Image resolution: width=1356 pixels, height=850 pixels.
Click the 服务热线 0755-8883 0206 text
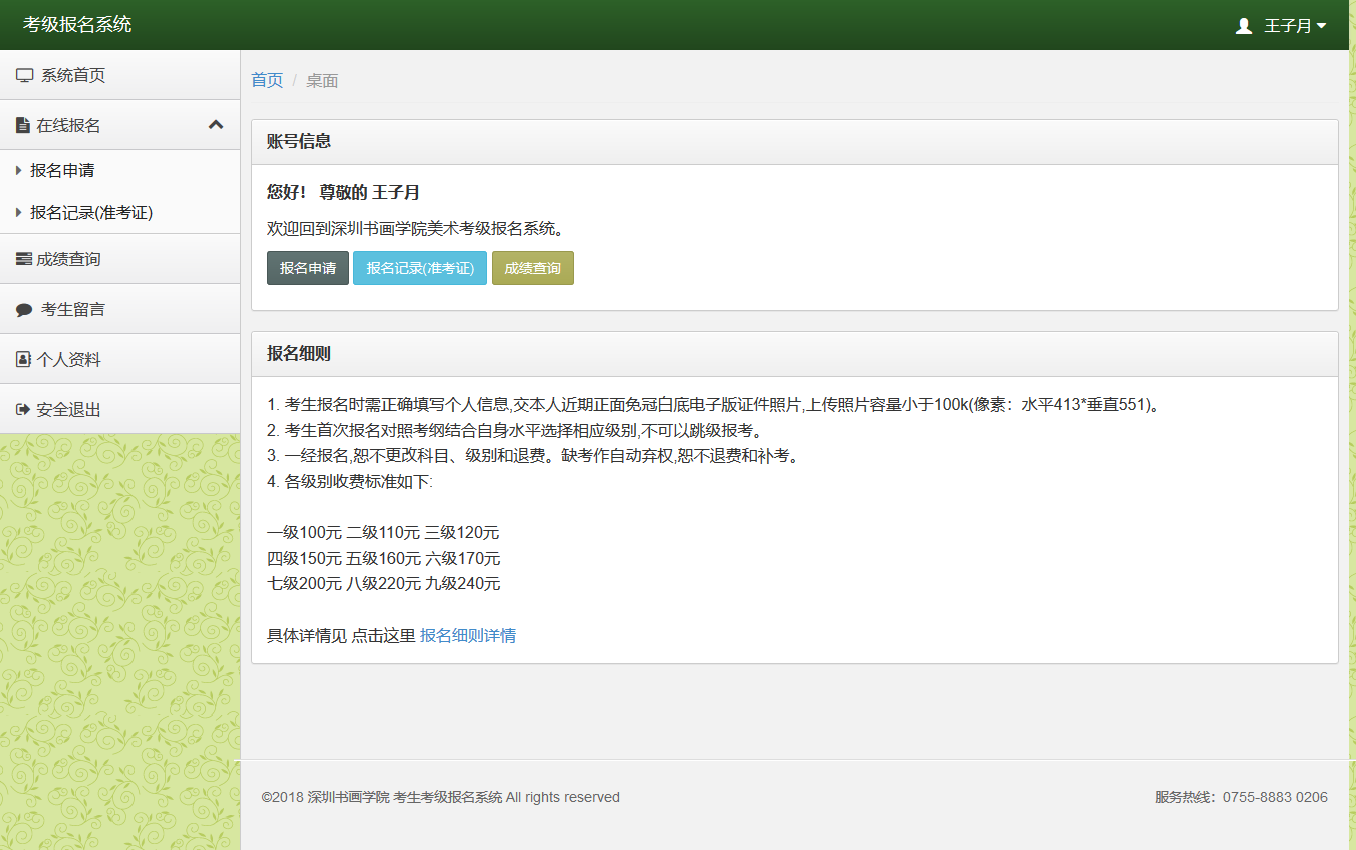(1241, 798)
